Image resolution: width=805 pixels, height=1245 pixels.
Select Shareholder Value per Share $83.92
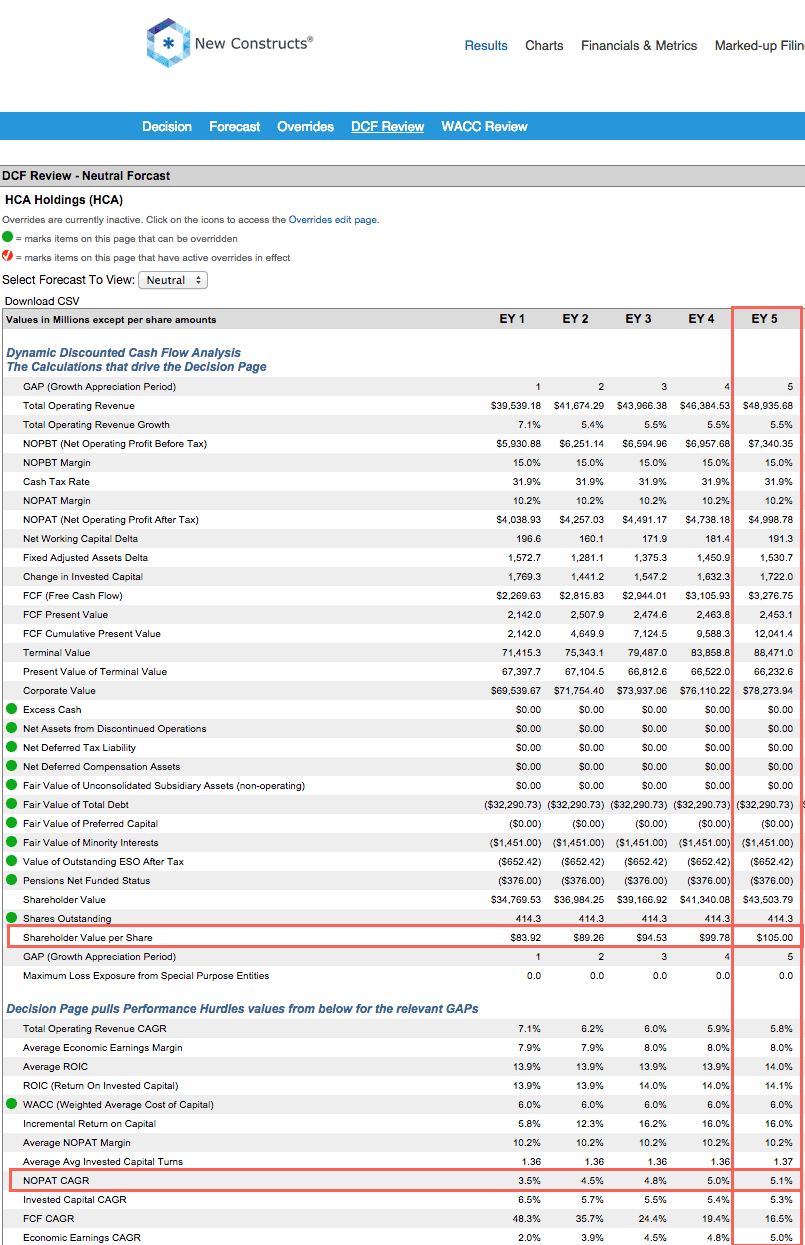tap(527, 938)
